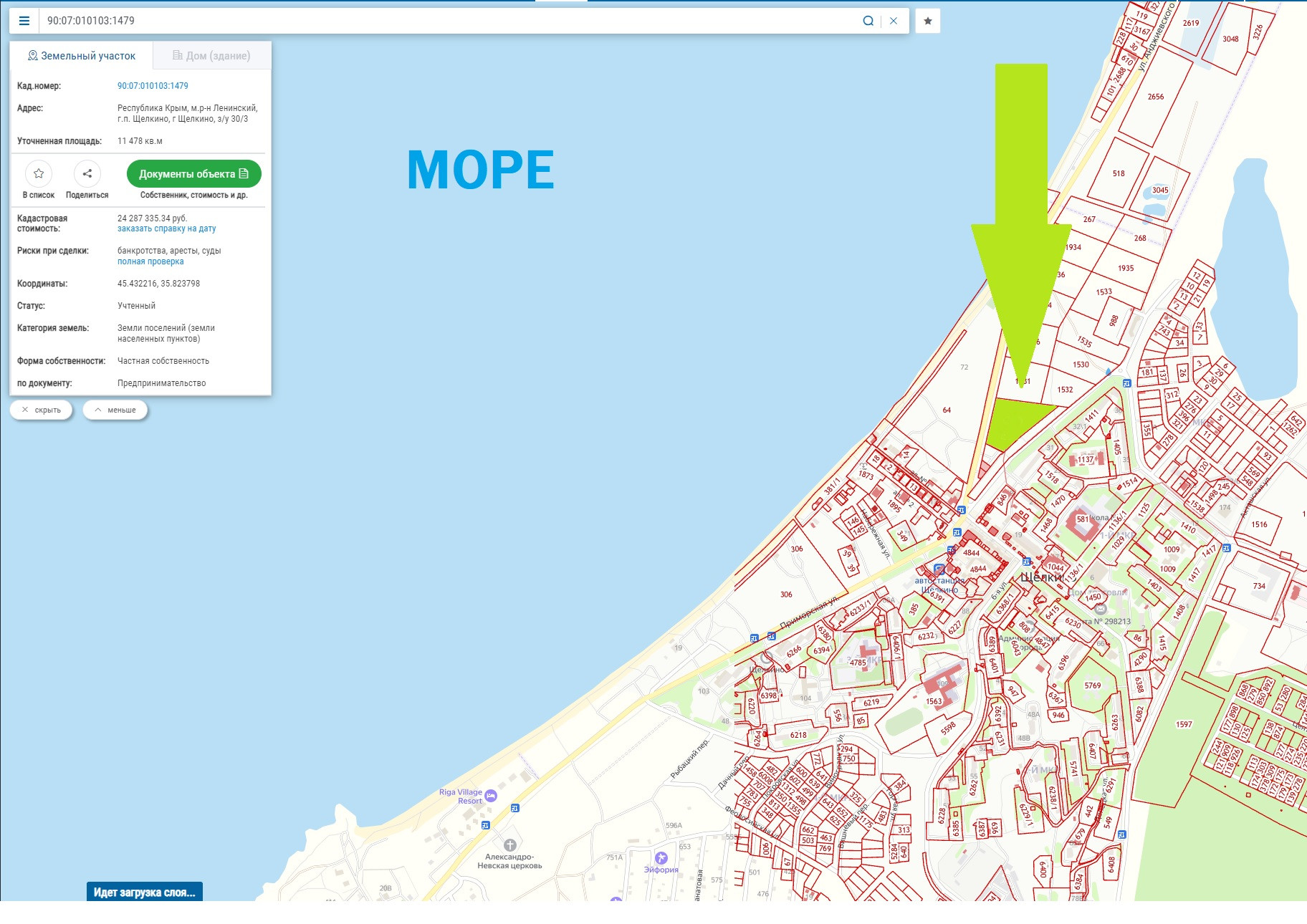This screenshot has width=1307, height=924.
Task: Click parcel 3048 on the map
Action: pyautogui.click(x=1230, y=39)
